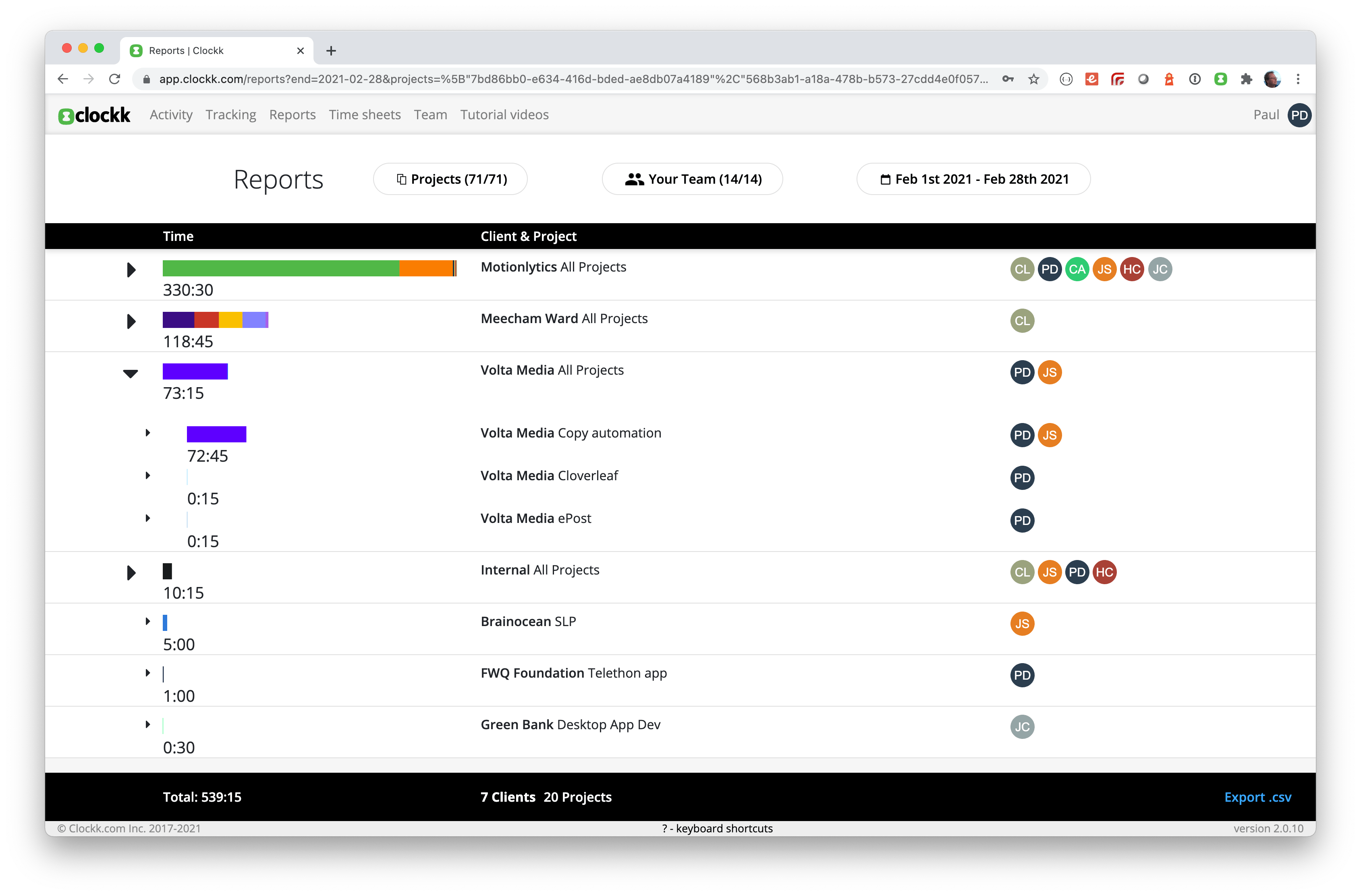Screen dimensions: 1361x896
Task: Click the Time column header
Action: click(178, 236)
